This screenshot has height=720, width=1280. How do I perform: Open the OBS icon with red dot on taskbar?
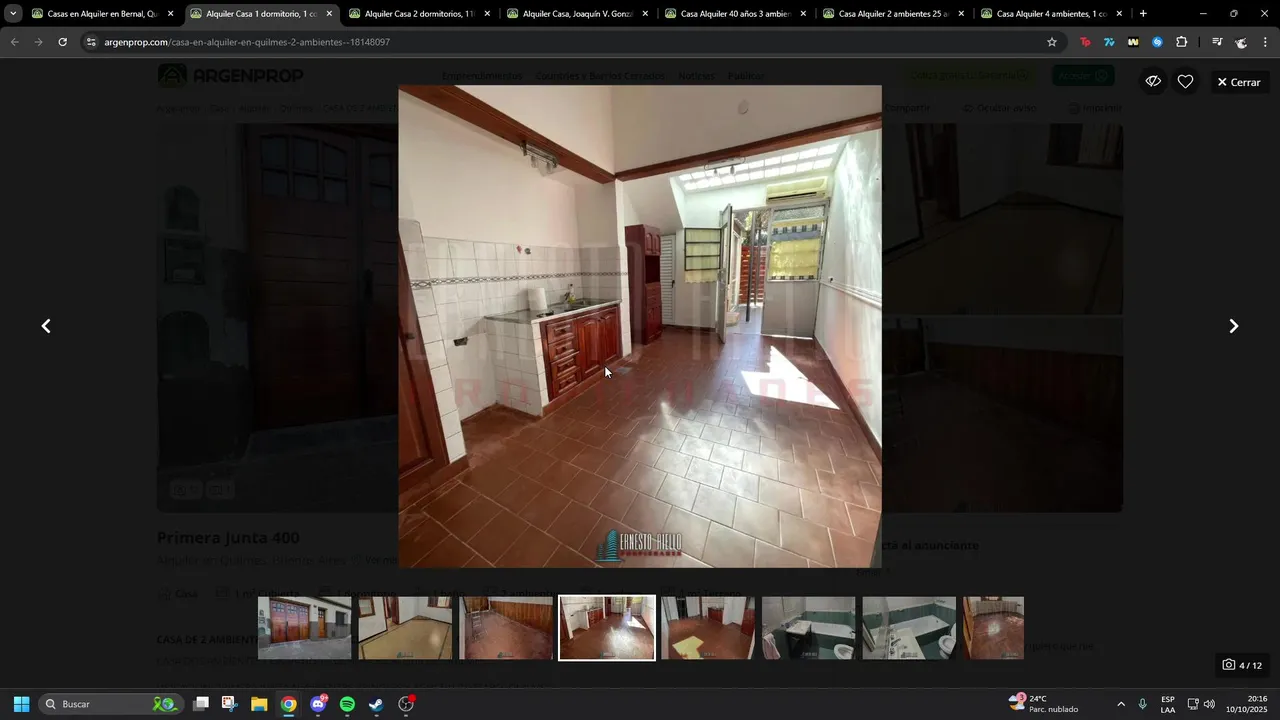(x=406, y=704)
